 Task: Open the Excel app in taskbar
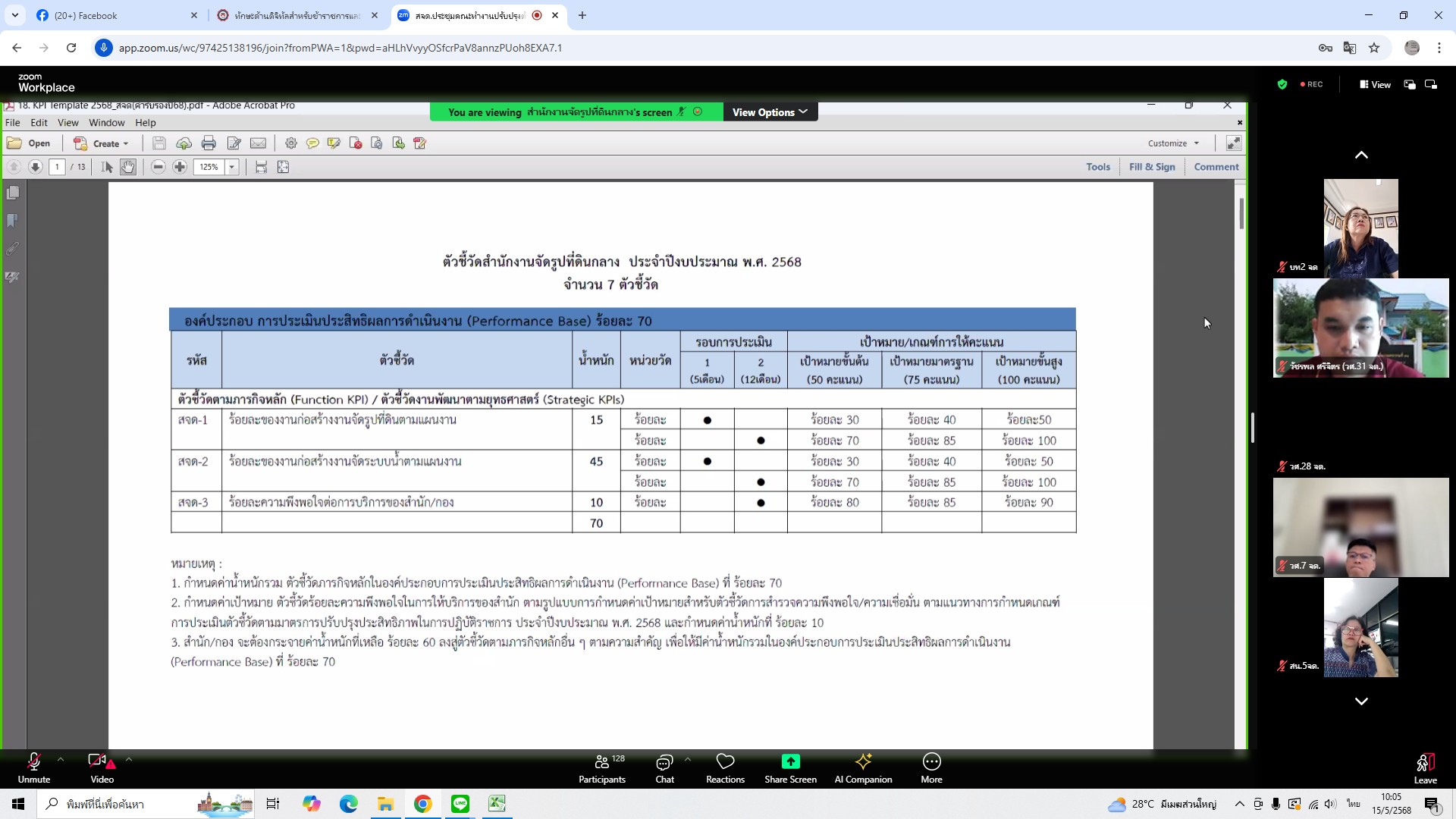tap(497, 804)
